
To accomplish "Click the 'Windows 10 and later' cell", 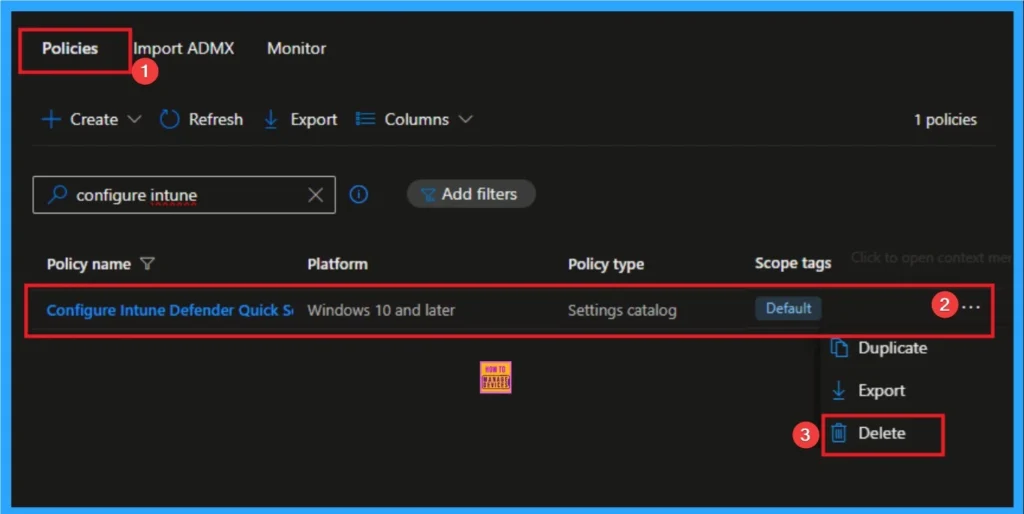I will tap(381, 310).
